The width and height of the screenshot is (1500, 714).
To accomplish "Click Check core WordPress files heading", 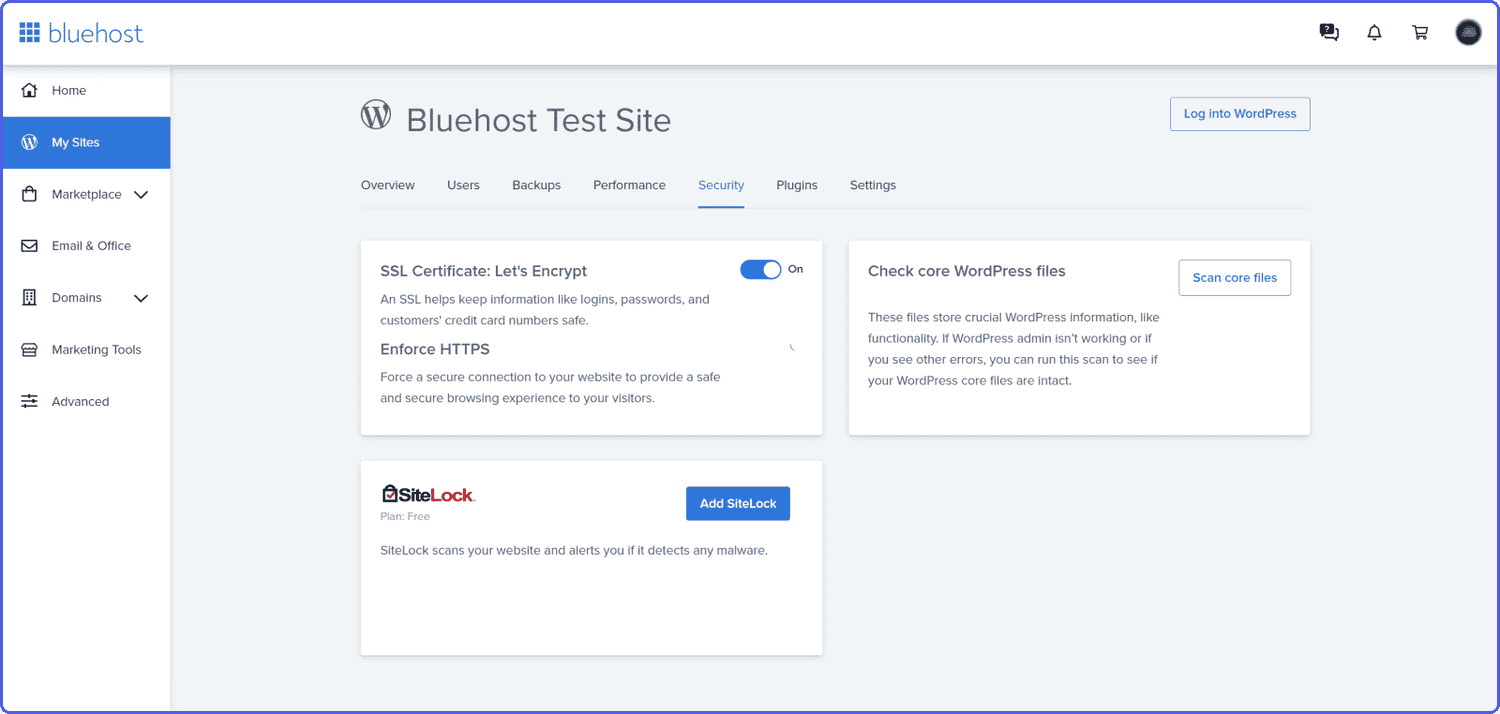I will pyautogui.click(x=967, y=271).
